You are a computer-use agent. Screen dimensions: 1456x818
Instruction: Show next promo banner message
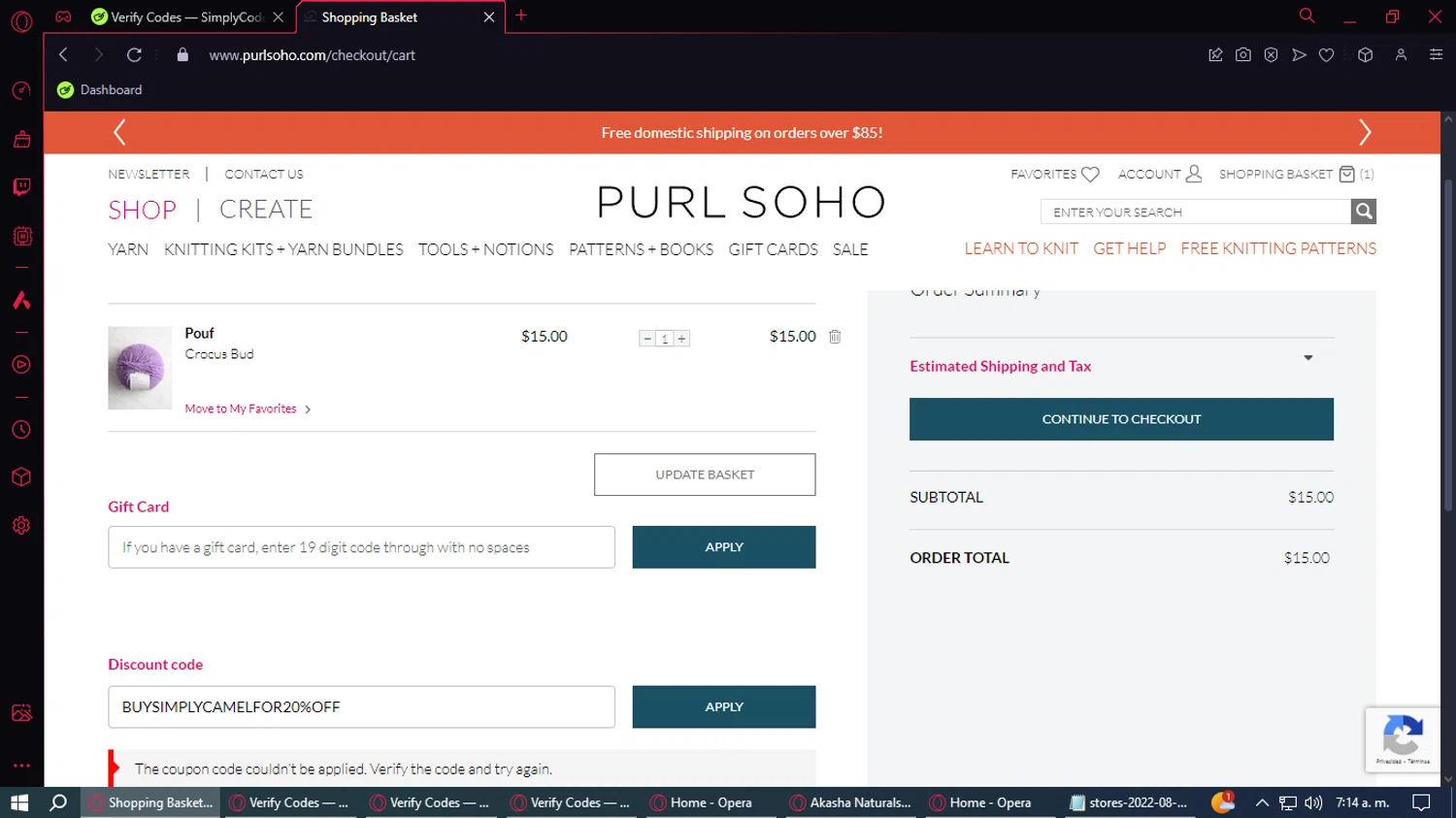(1364, 133)
